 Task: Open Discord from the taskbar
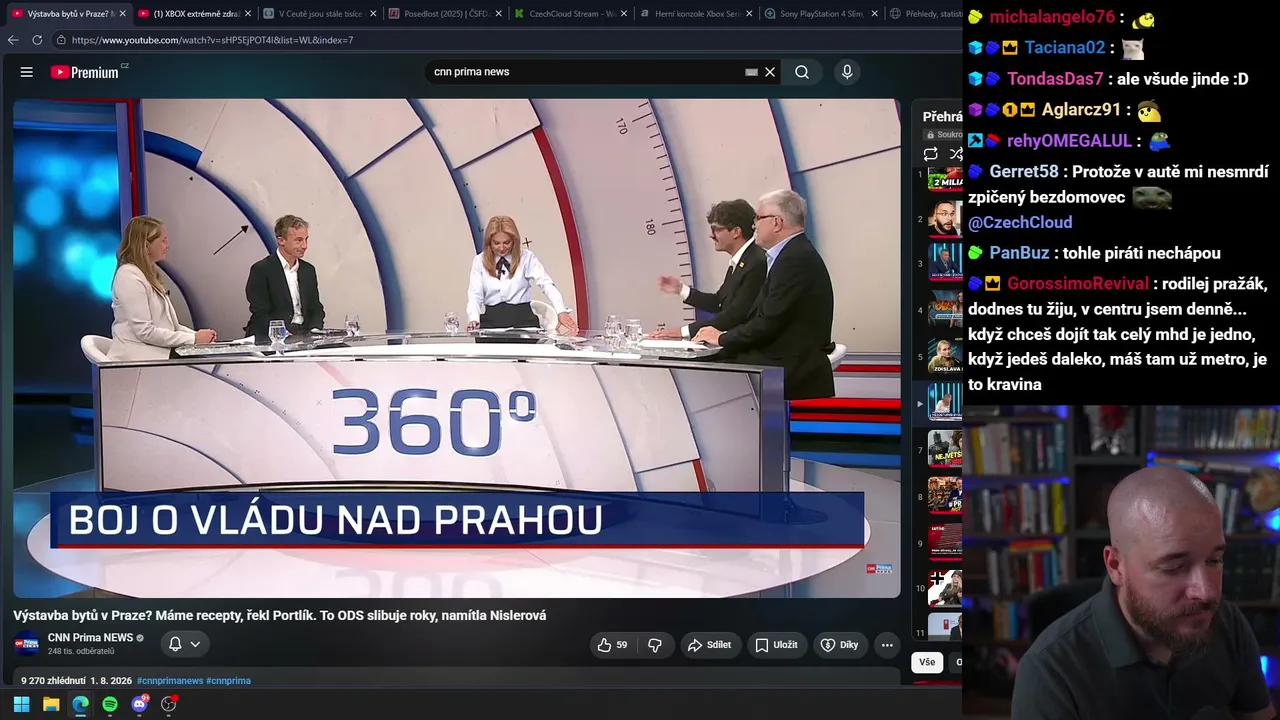tap(139, 704)
